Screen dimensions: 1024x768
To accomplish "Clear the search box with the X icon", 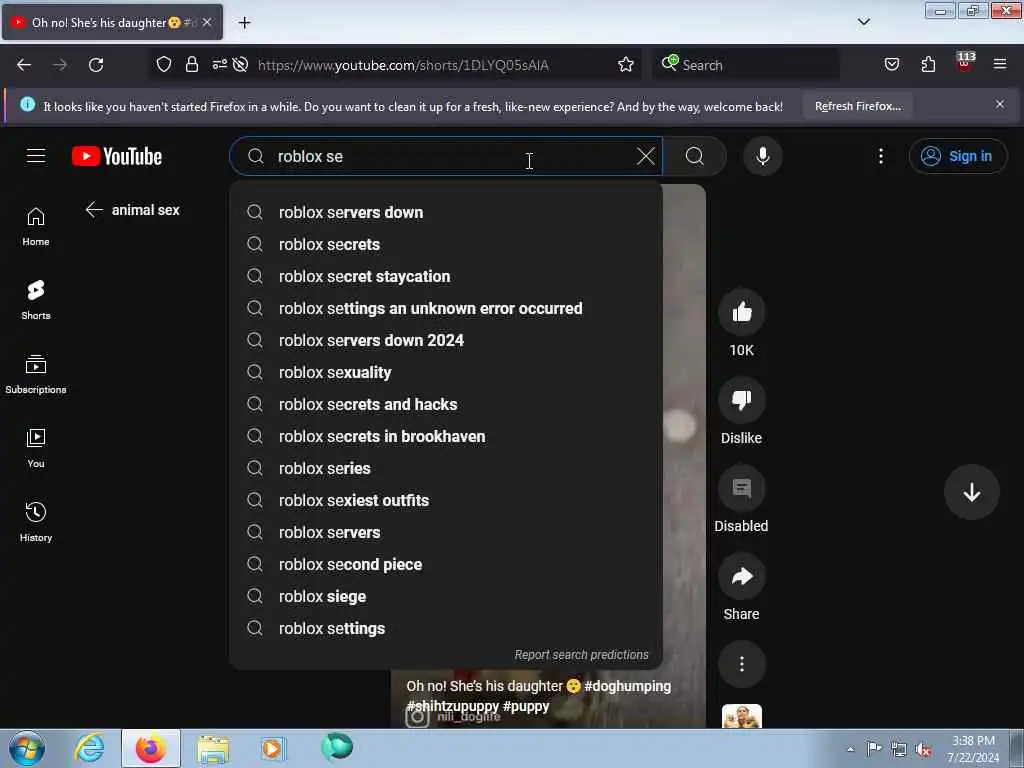I will (x=645, y=156).
